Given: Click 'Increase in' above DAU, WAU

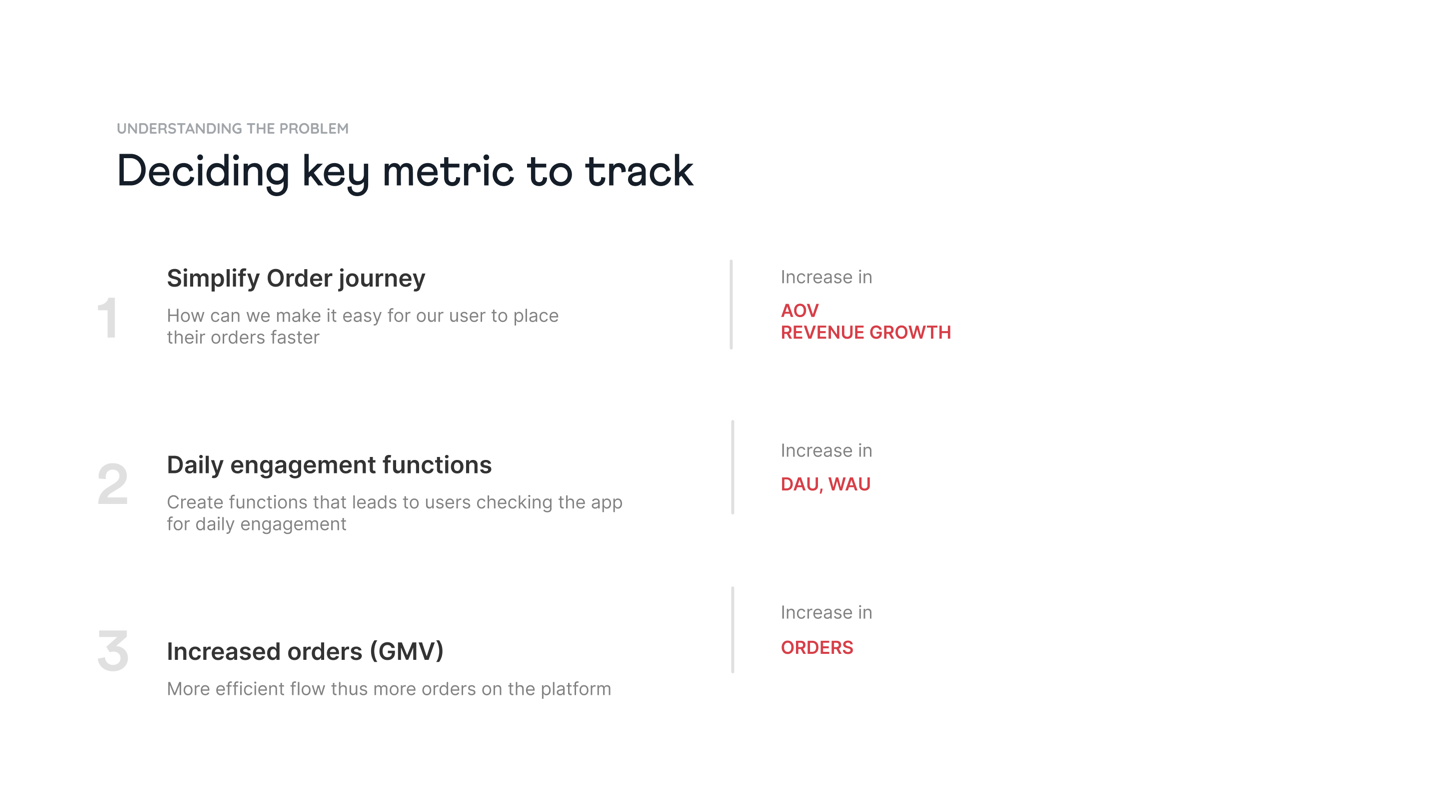Looking at the screenshot, I should 826,451.
